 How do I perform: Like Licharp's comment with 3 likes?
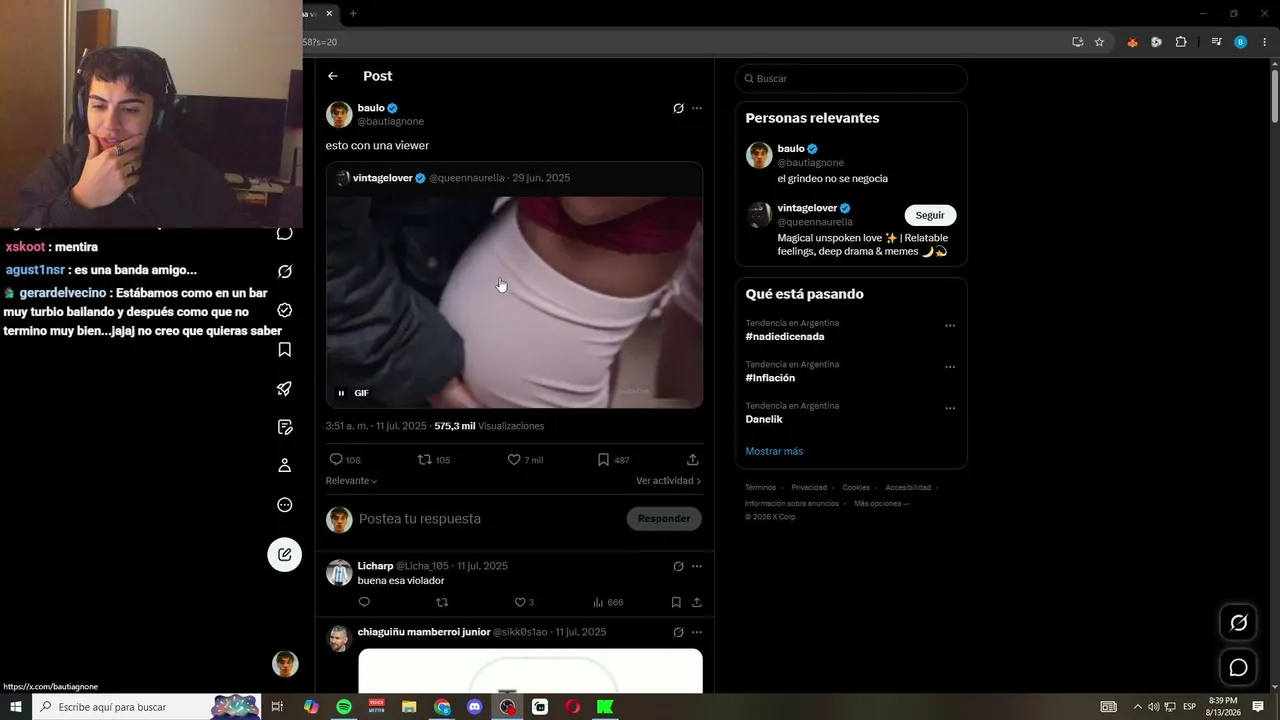(x=520, y=602)
